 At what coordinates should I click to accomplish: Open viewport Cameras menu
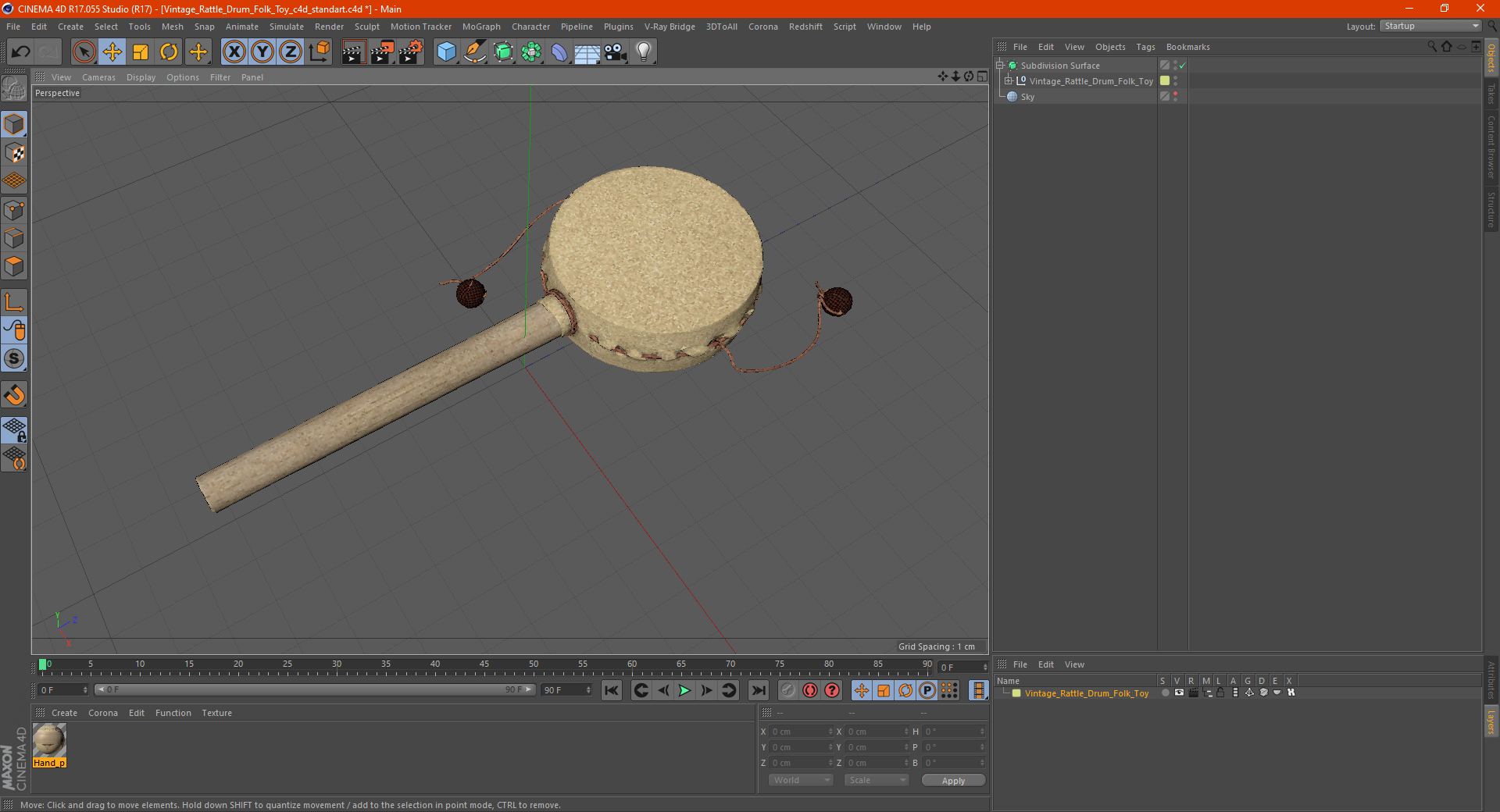tap(98, 77)
